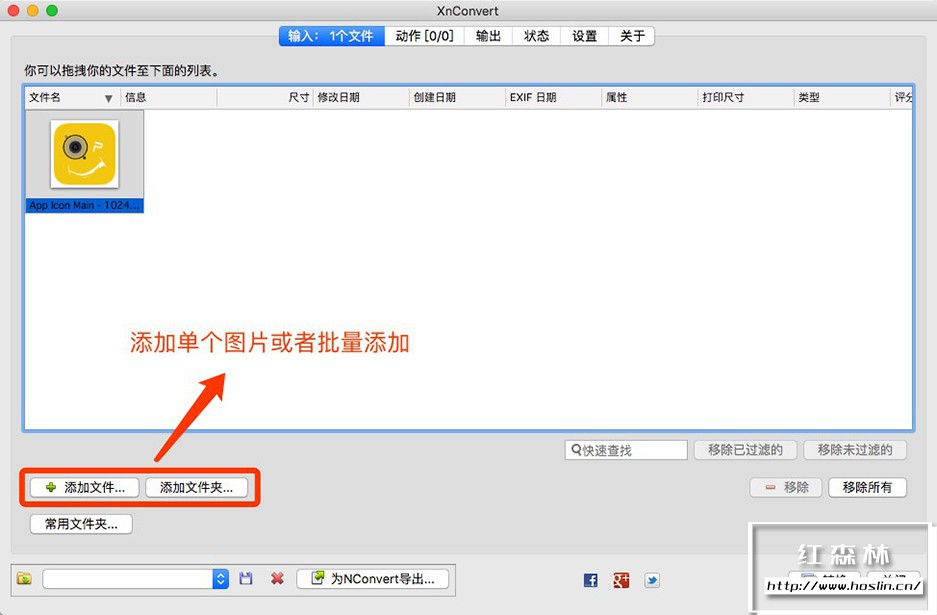Sort by 文件名 column header
Image resolution: width=937 pixels, height=615 pixels.
pyautogui.click(x=72, y=97)
